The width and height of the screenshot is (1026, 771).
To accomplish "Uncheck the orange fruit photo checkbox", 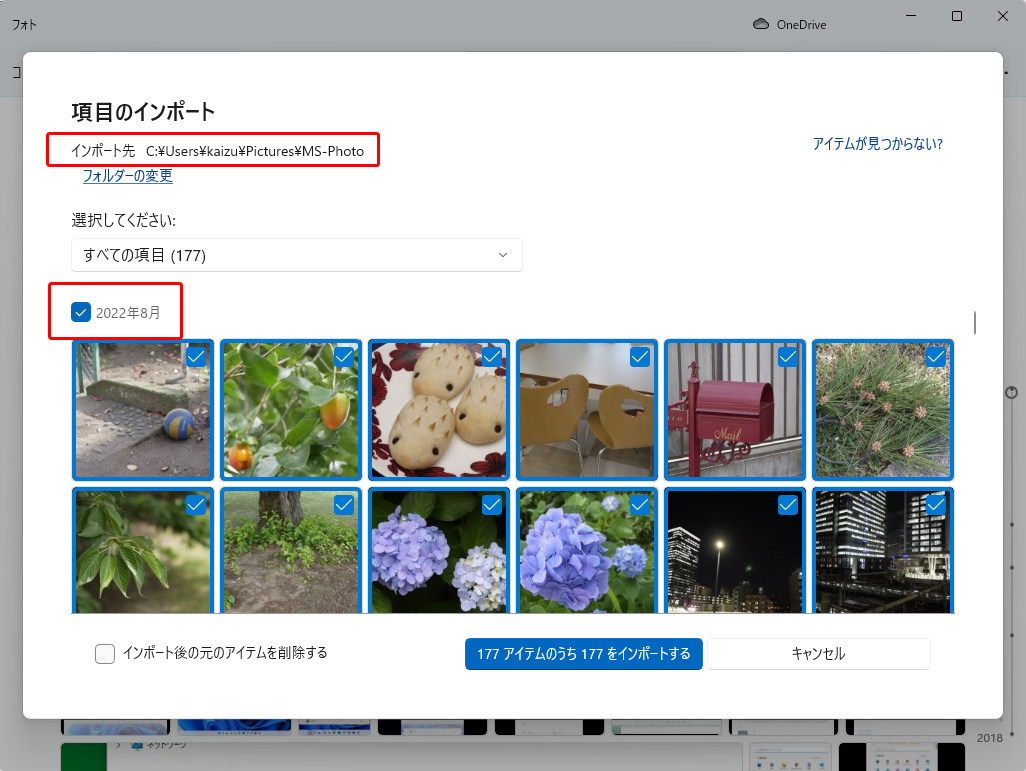I will [344, 357].
